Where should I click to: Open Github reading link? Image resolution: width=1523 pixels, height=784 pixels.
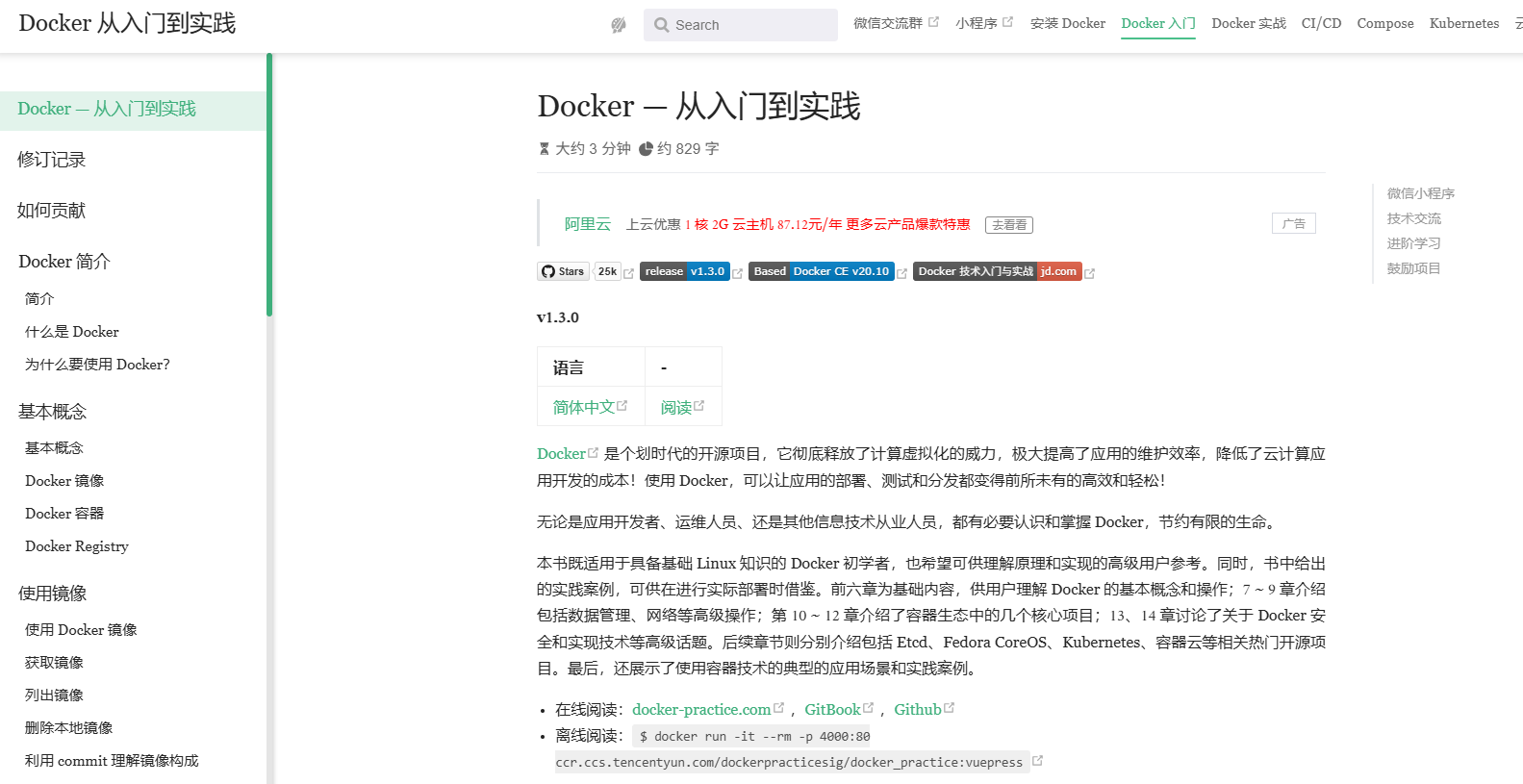(918, 710)
